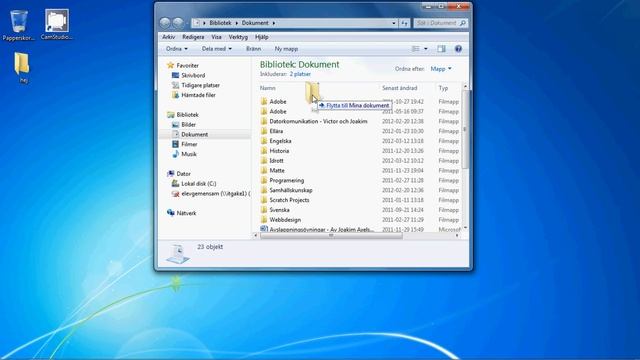Image resolution: width=640 pixels, height=360 pixels.
Task: Select the Bibliotek node in the sidebar
Action: (187, 115)
